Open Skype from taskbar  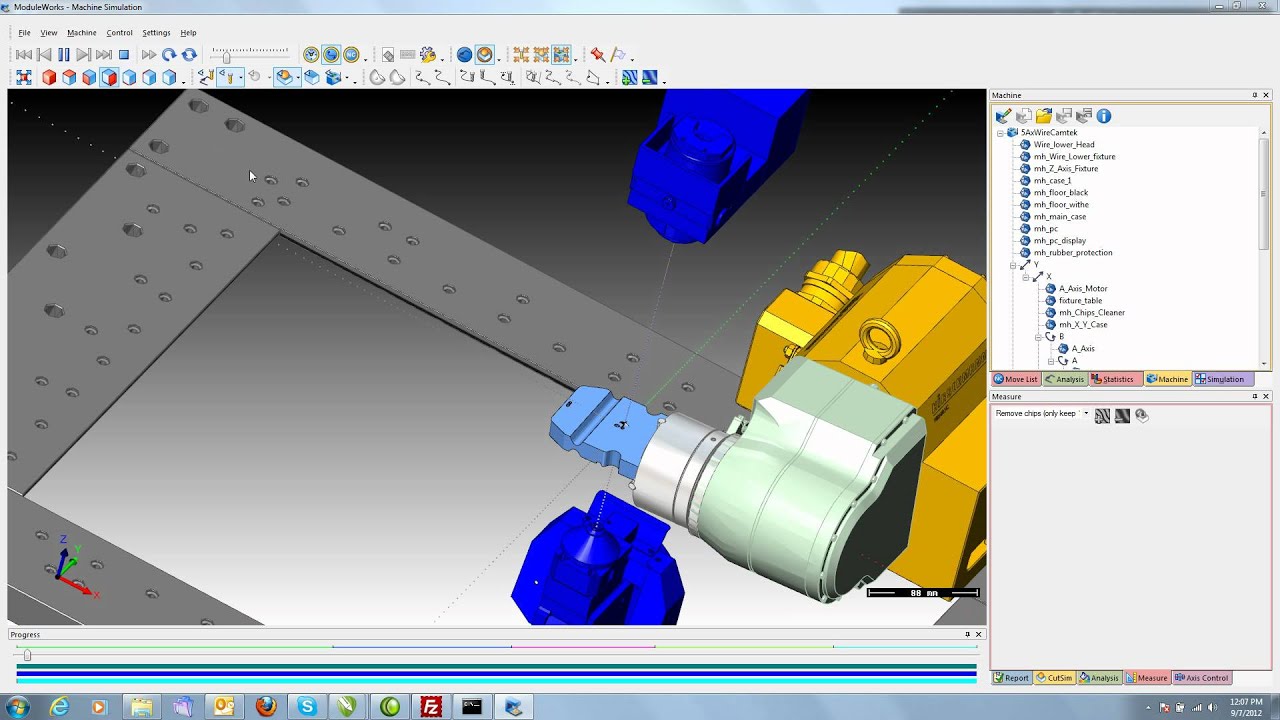[306, 707]
